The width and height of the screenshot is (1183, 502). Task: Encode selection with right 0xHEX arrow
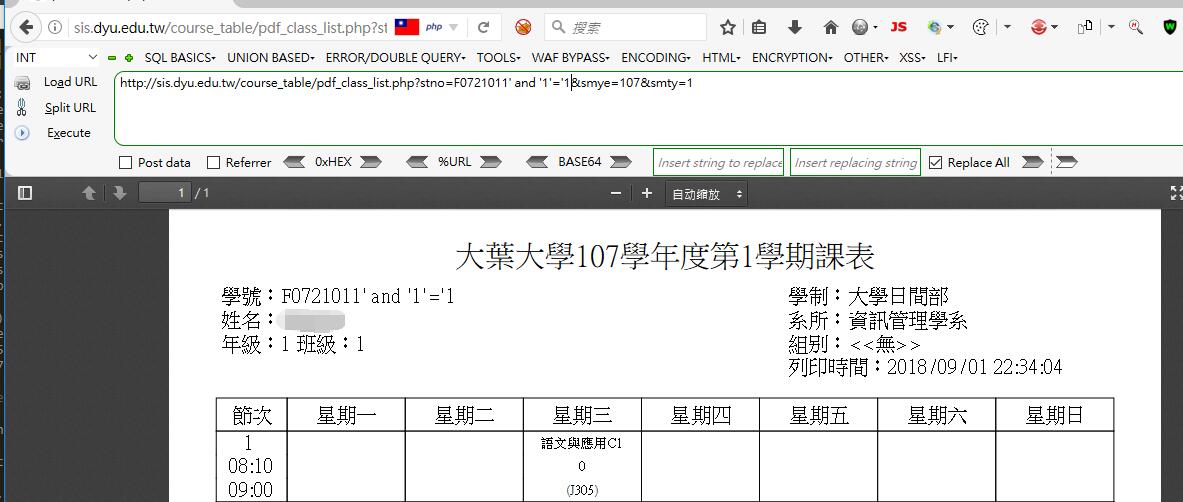tap(370, 162)
